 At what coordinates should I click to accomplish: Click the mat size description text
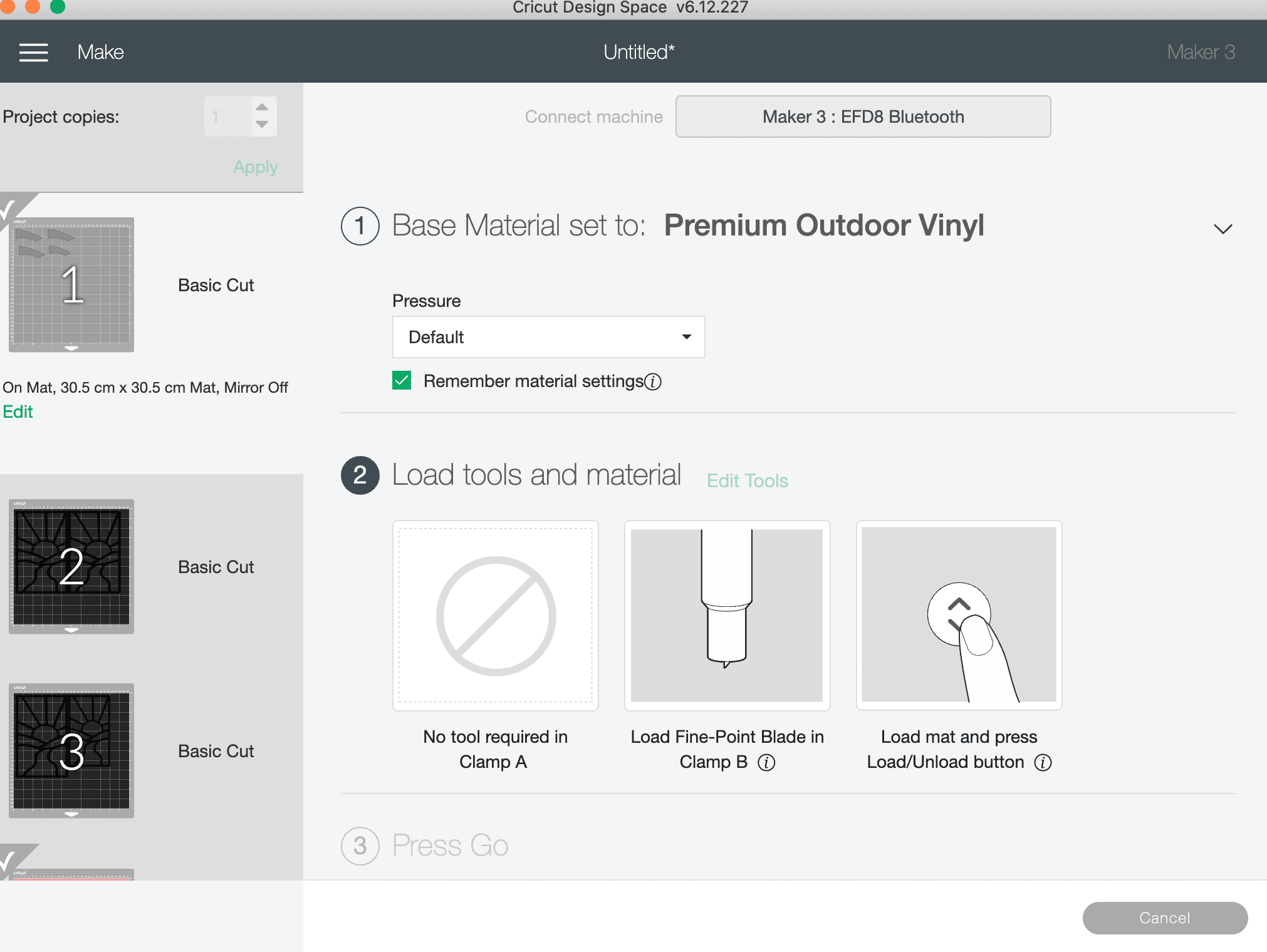tap(145, 388)
